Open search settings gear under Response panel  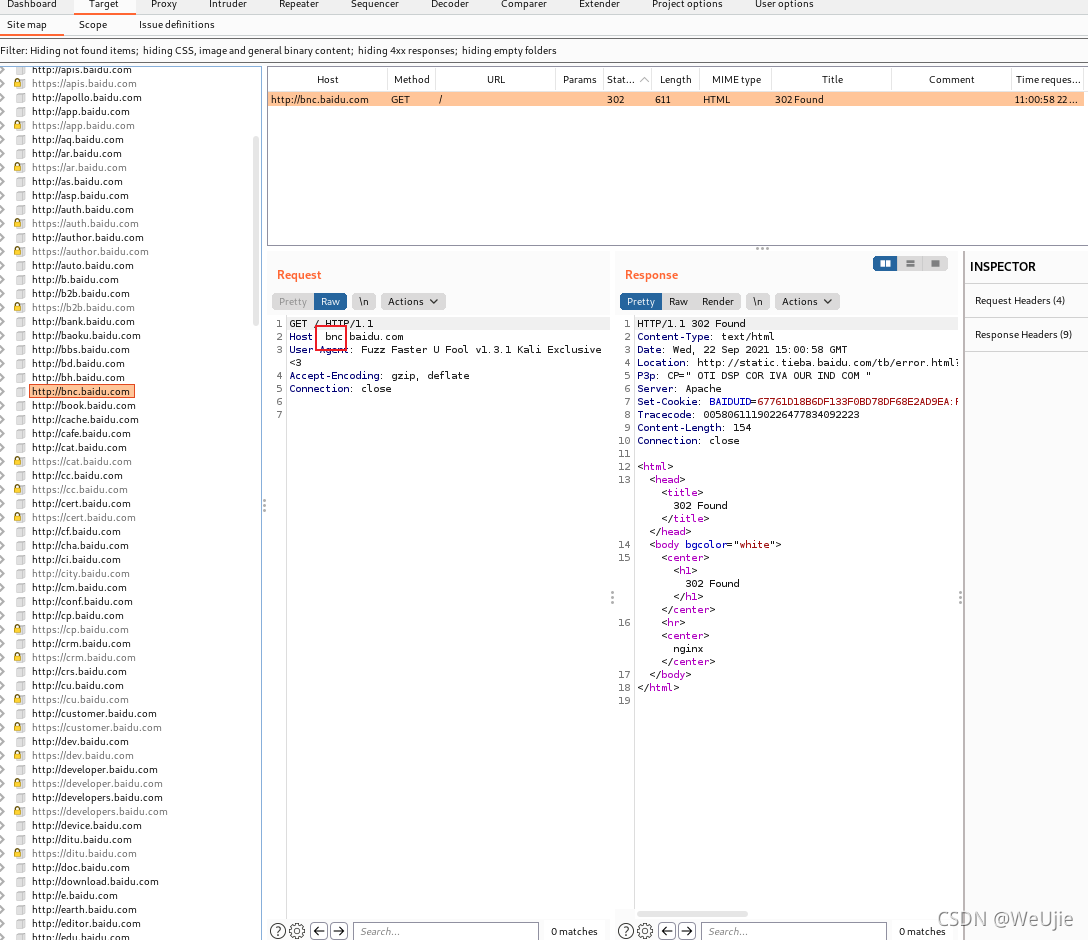[x=645, y=931]
